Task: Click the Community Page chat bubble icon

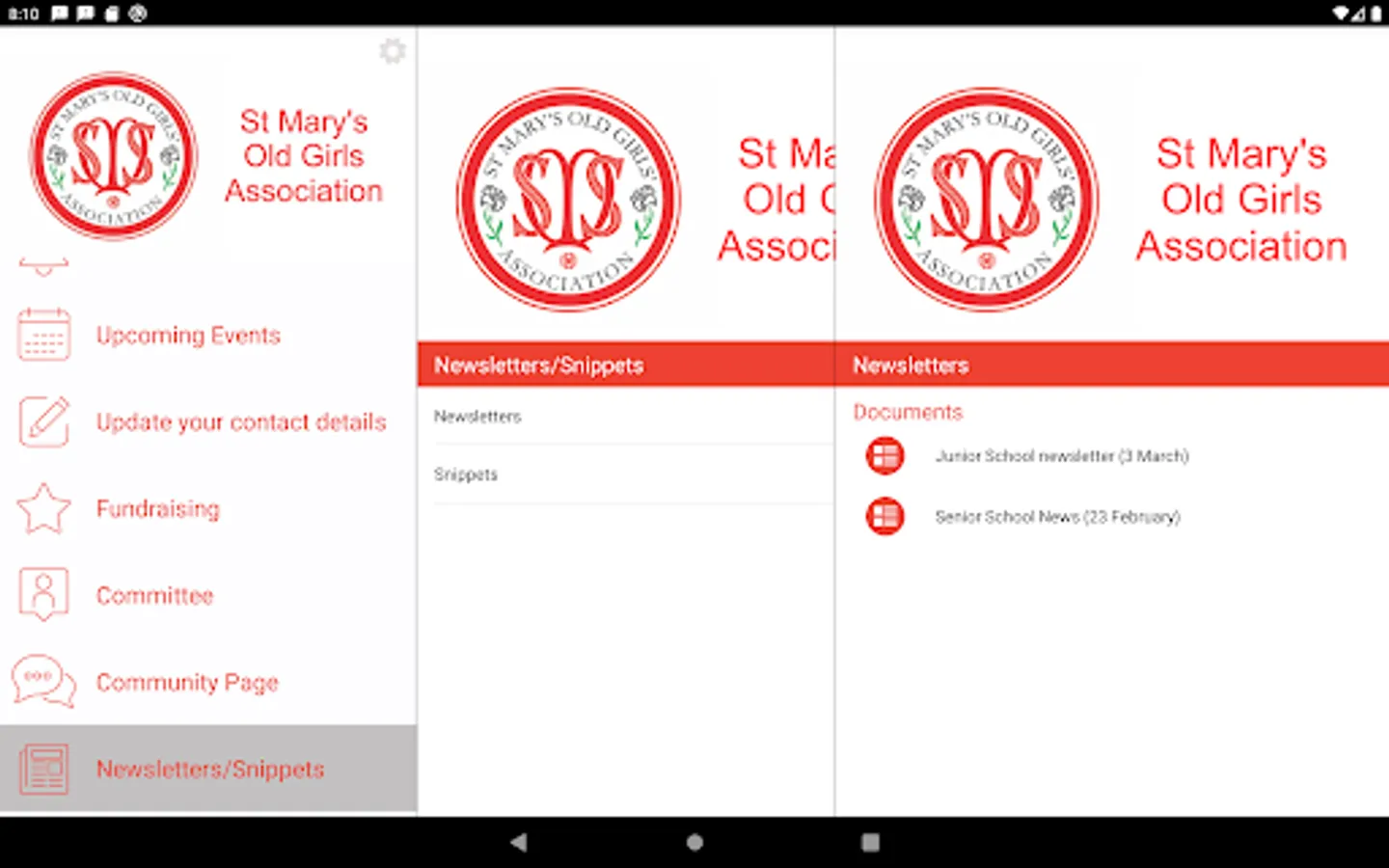Action: 43,681
